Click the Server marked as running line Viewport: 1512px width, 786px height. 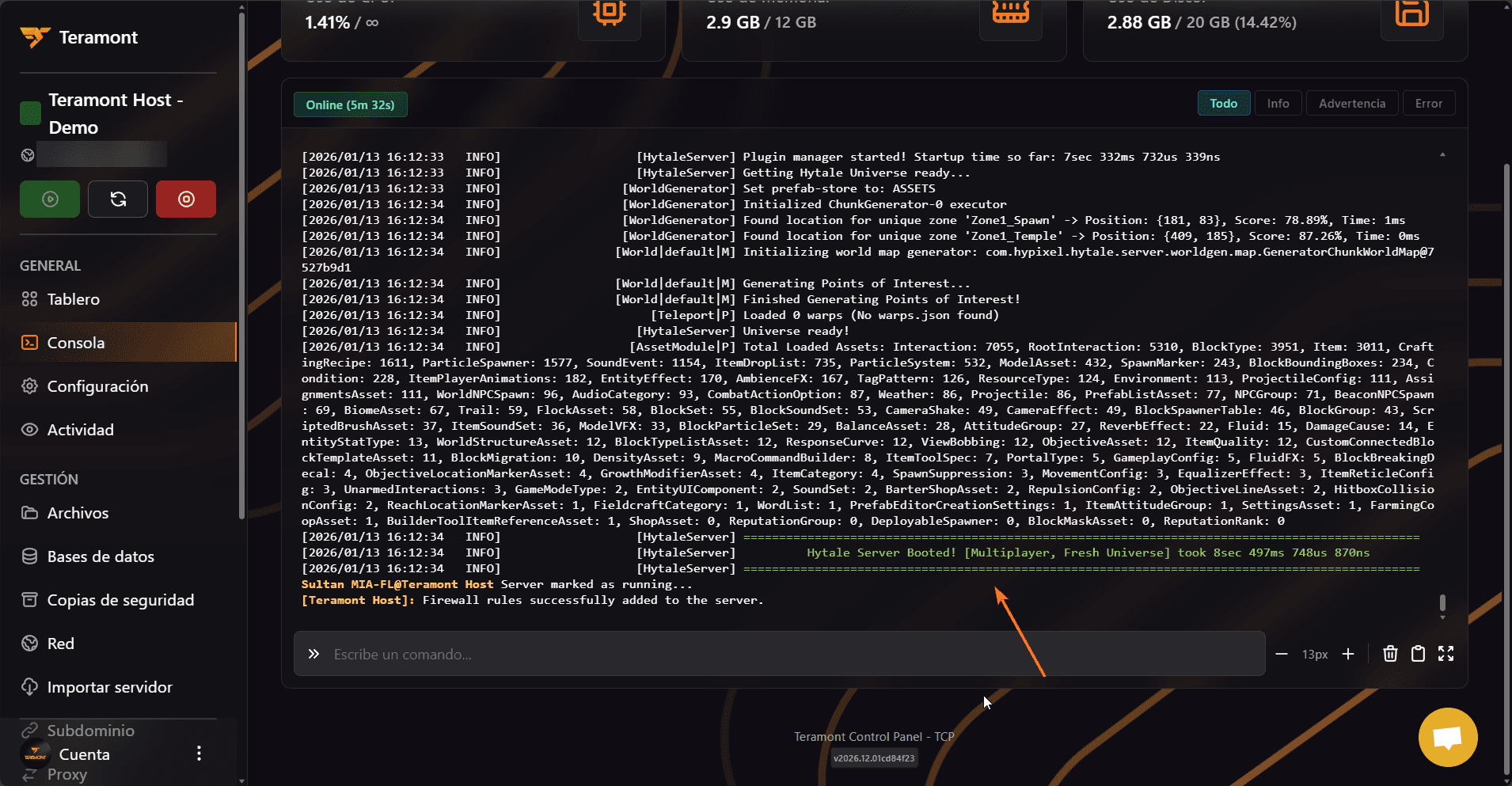click(596, 584)
